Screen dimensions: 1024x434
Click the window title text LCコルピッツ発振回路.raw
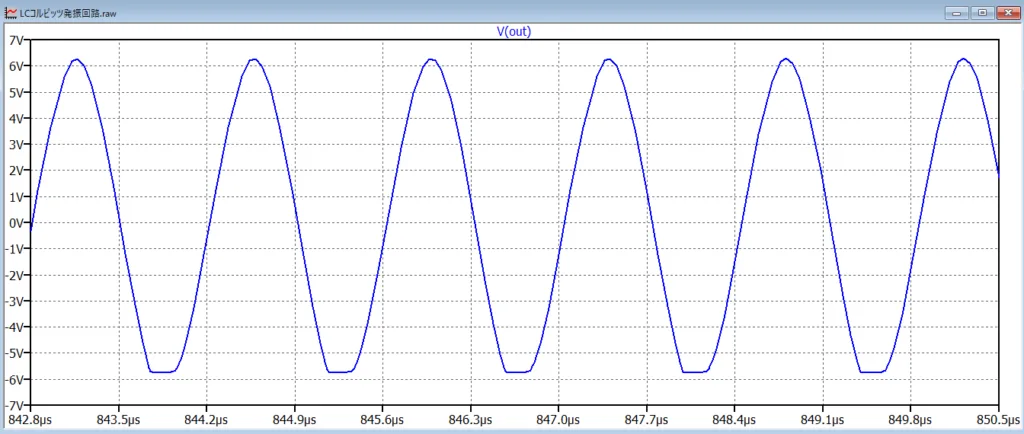tap(77, 13)
